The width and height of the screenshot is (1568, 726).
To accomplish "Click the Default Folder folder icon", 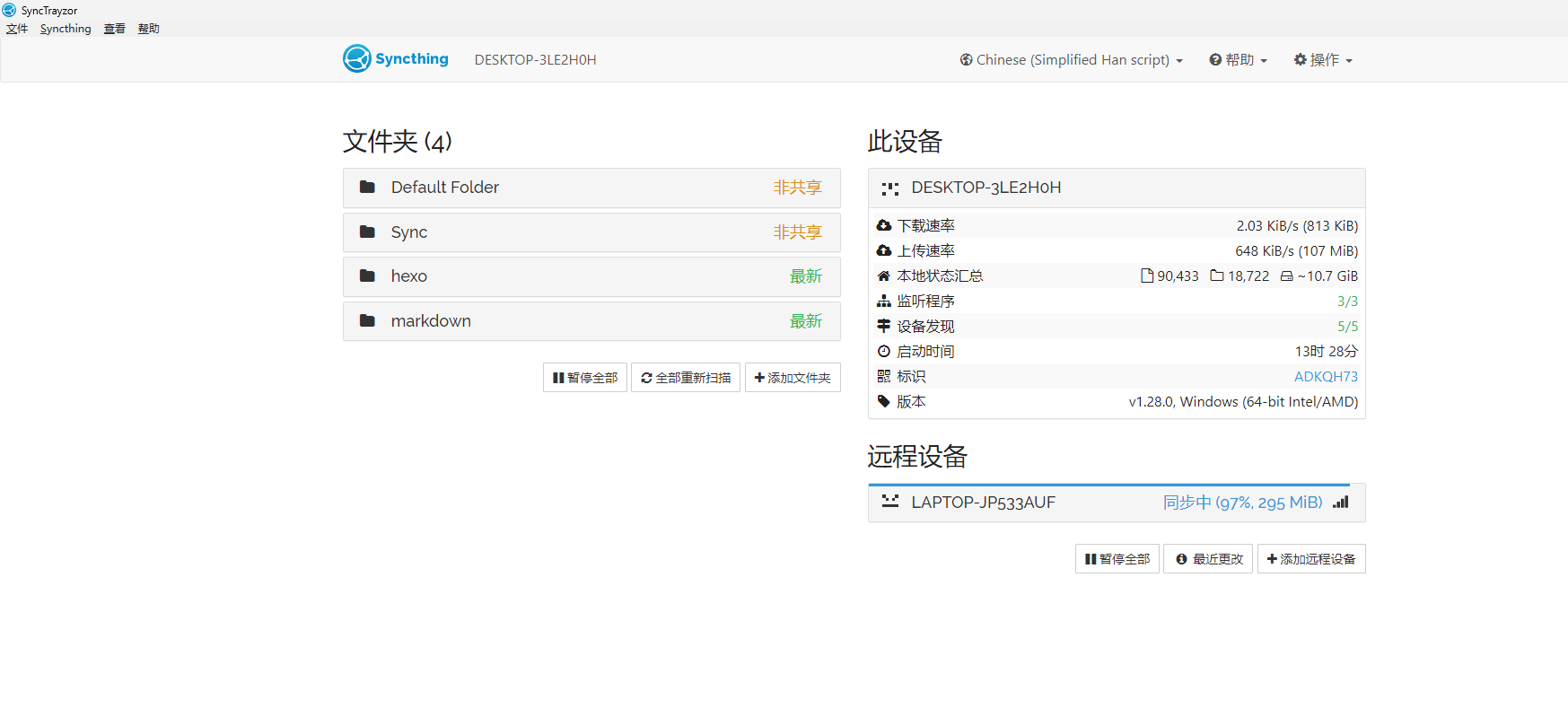I will click(367, 187).
